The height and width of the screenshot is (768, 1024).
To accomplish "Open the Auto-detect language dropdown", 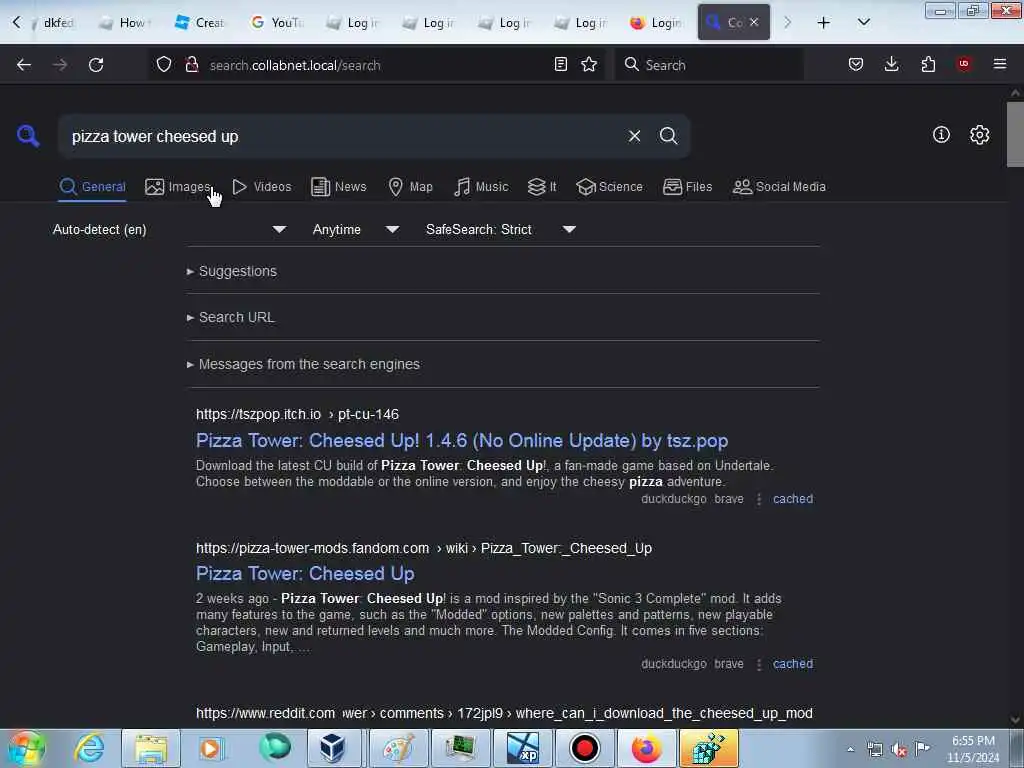I will click(x=169, y=229).
